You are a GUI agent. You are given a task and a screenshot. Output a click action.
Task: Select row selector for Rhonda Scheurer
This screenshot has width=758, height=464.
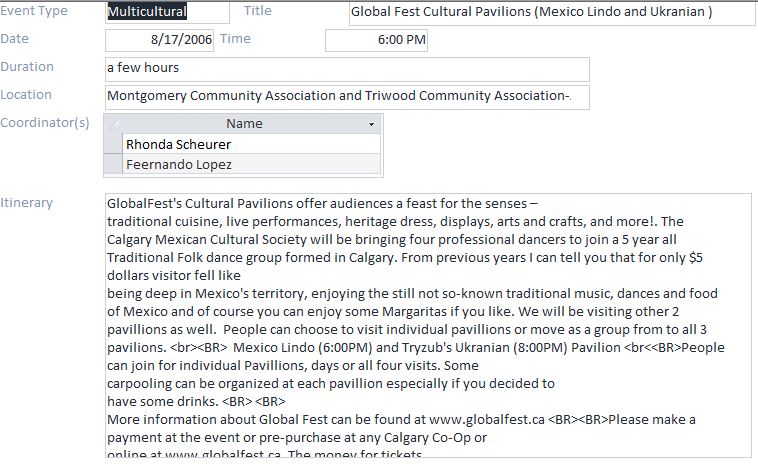pos(113,144)
